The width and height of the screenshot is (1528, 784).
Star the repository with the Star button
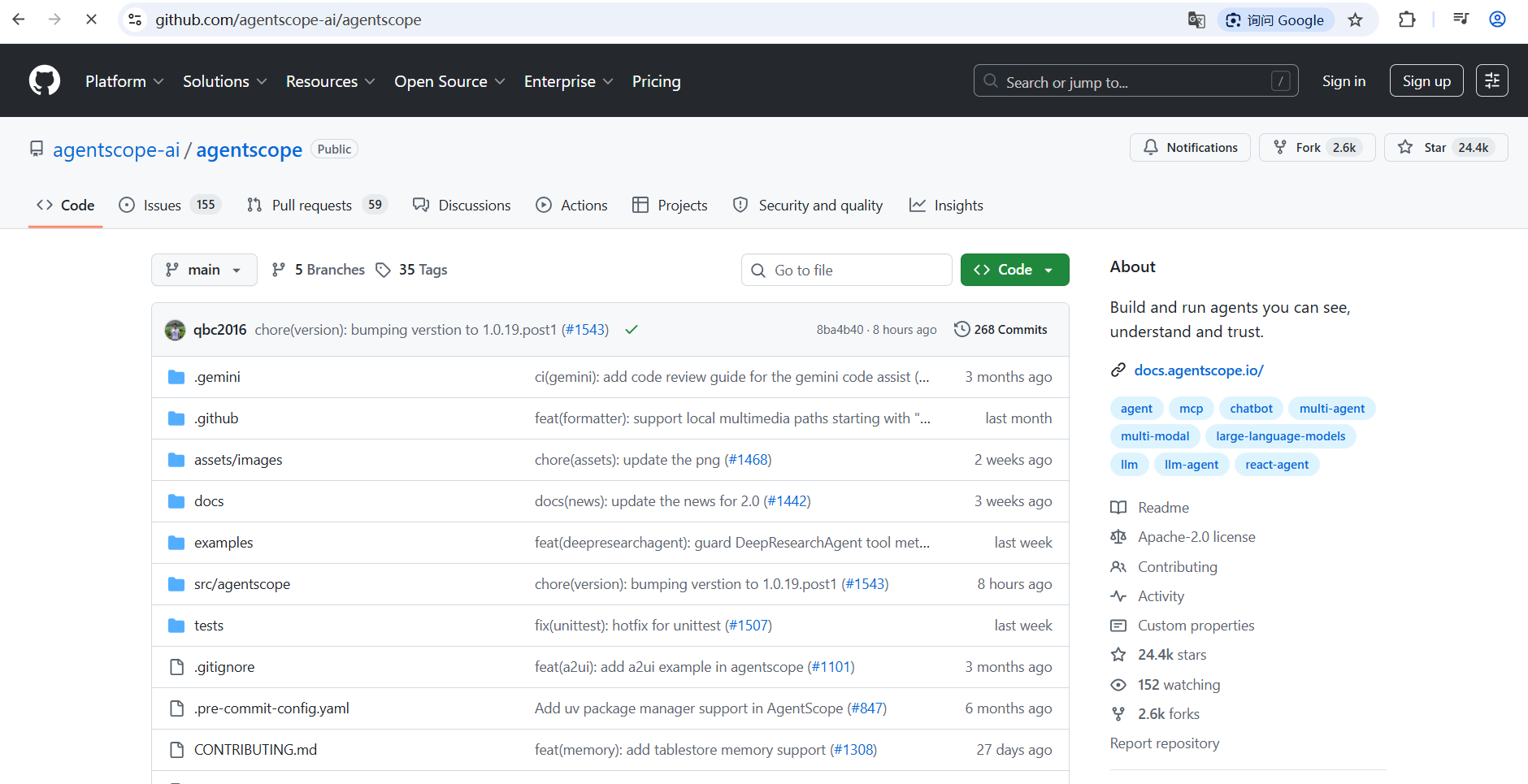pyautogui.click(x=1446, y=148)
